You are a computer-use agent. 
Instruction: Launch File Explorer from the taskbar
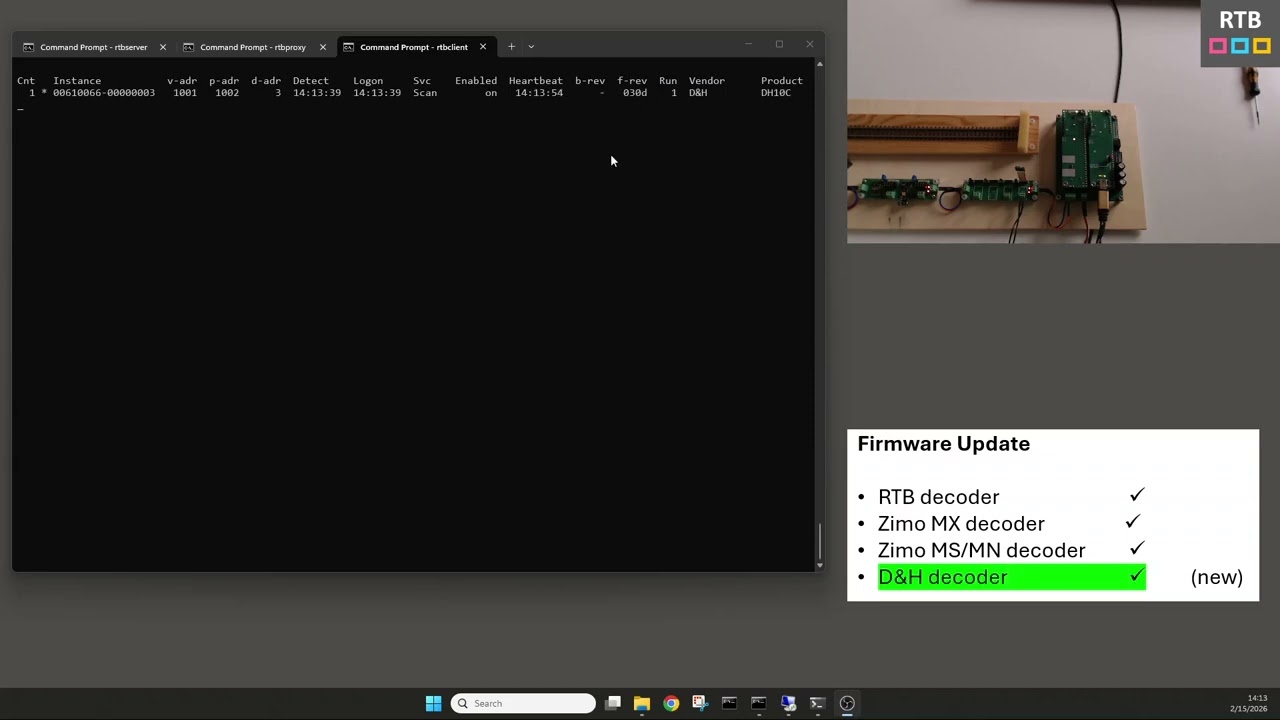click(642, 703)
